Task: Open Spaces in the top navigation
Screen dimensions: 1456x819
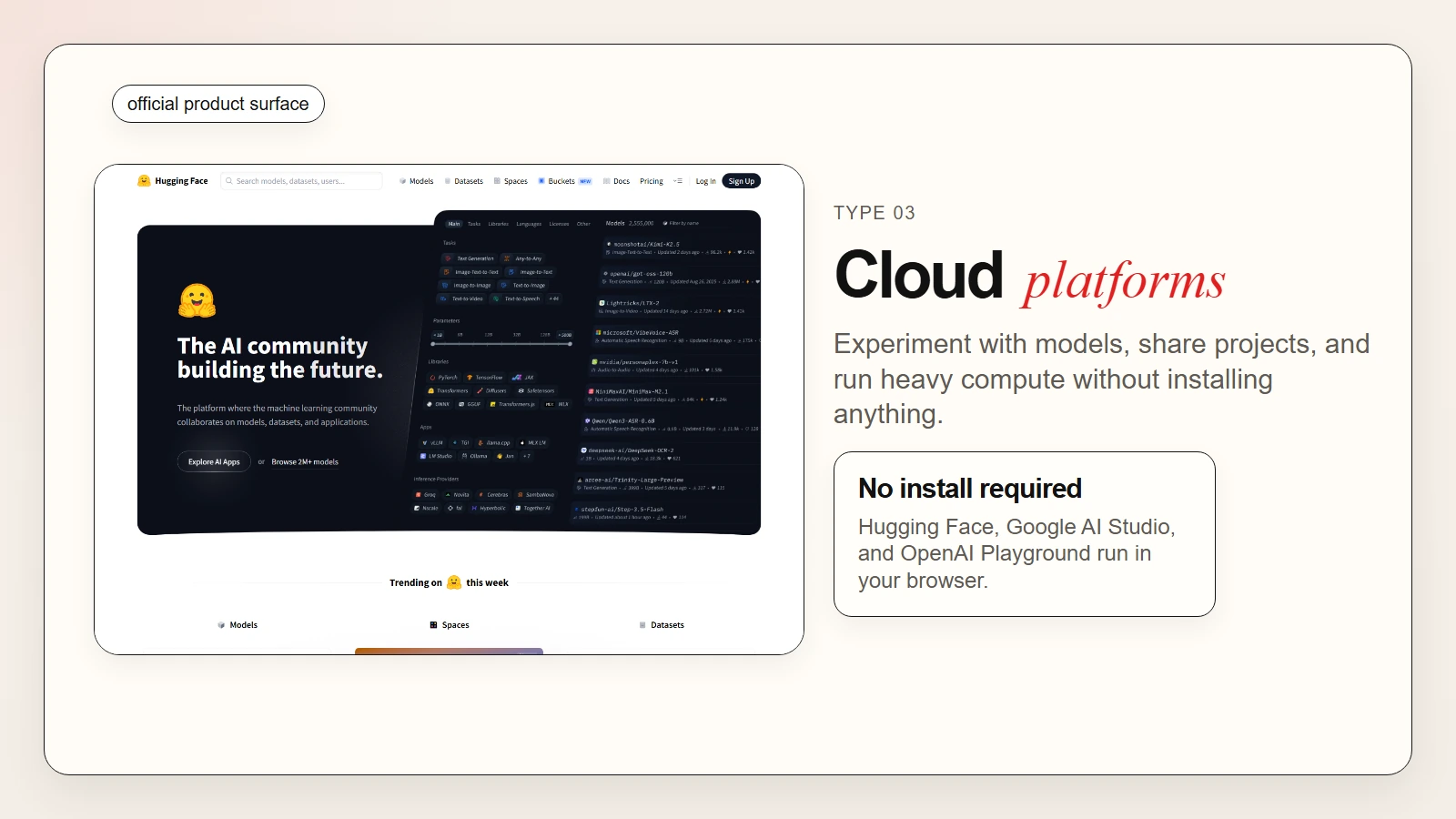Action: click(x=511, y=181)
